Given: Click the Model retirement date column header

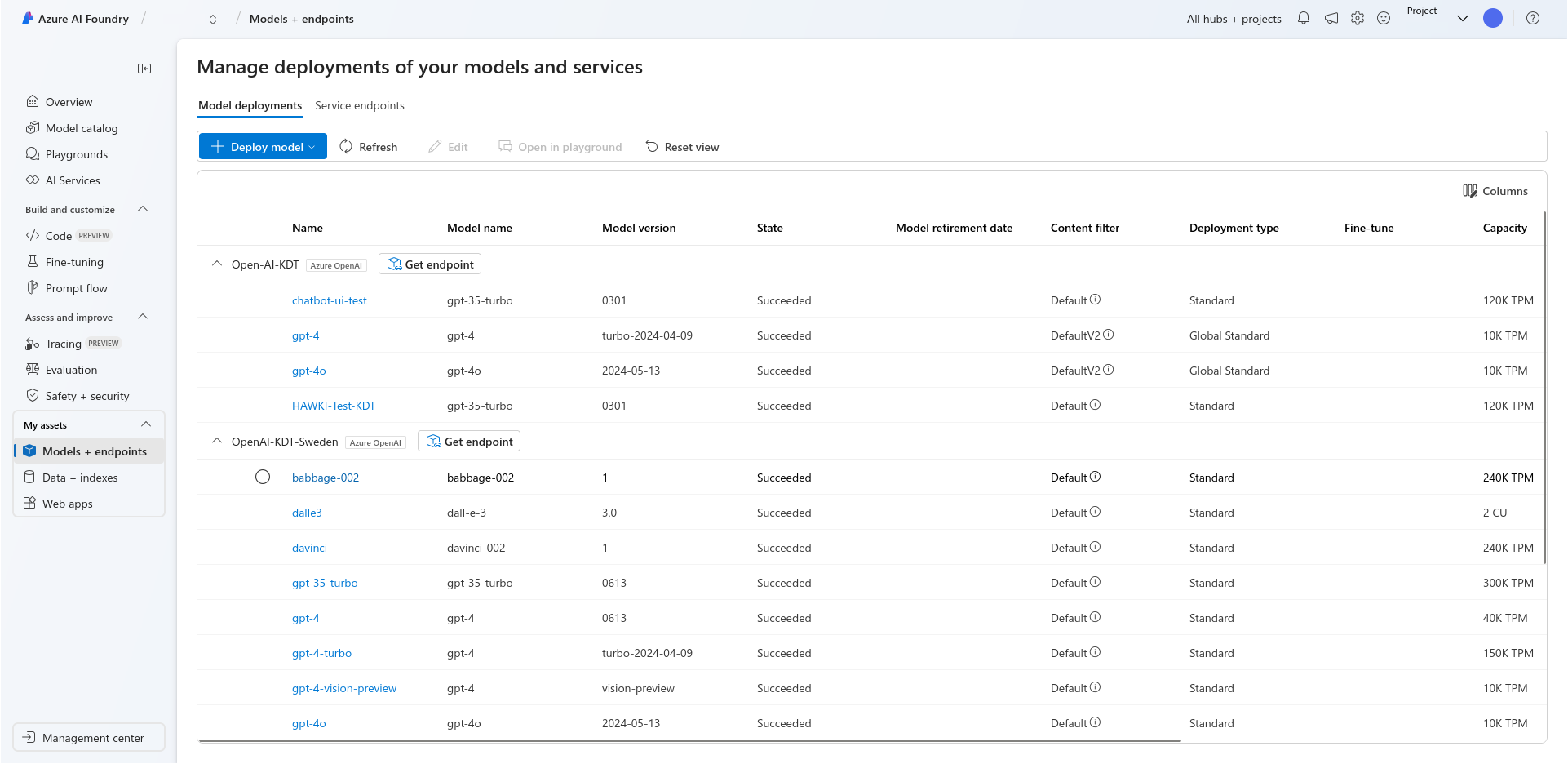Looking at the screenshot, I should tap(954, 228).
